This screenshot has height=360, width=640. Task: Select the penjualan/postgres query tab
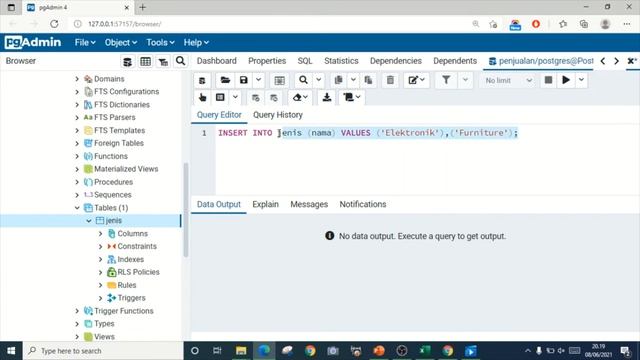point(540,61)
